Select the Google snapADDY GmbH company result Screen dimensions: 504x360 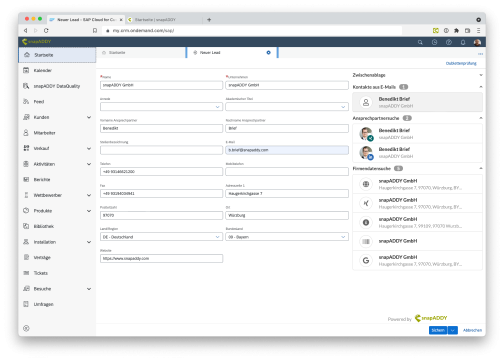[417, 260]
